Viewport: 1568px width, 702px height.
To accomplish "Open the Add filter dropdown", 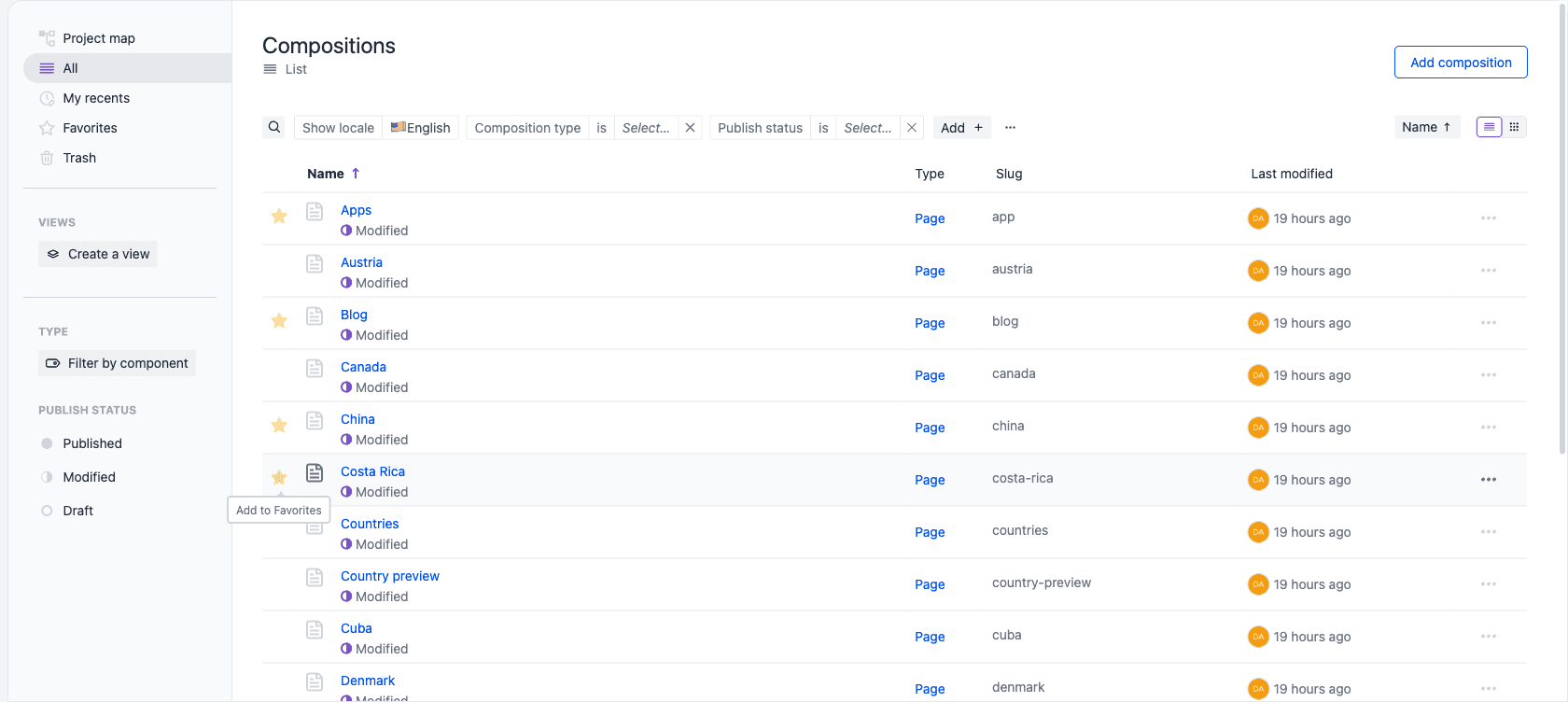I will [x=961, y=128].
